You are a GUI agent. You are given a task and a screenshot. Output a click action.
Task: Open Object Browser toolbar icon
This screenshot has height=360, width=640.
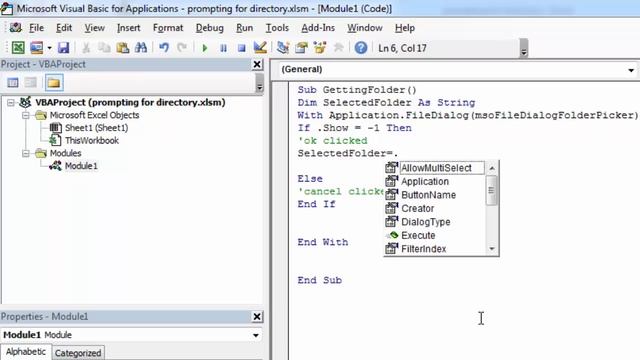[320, 48]
